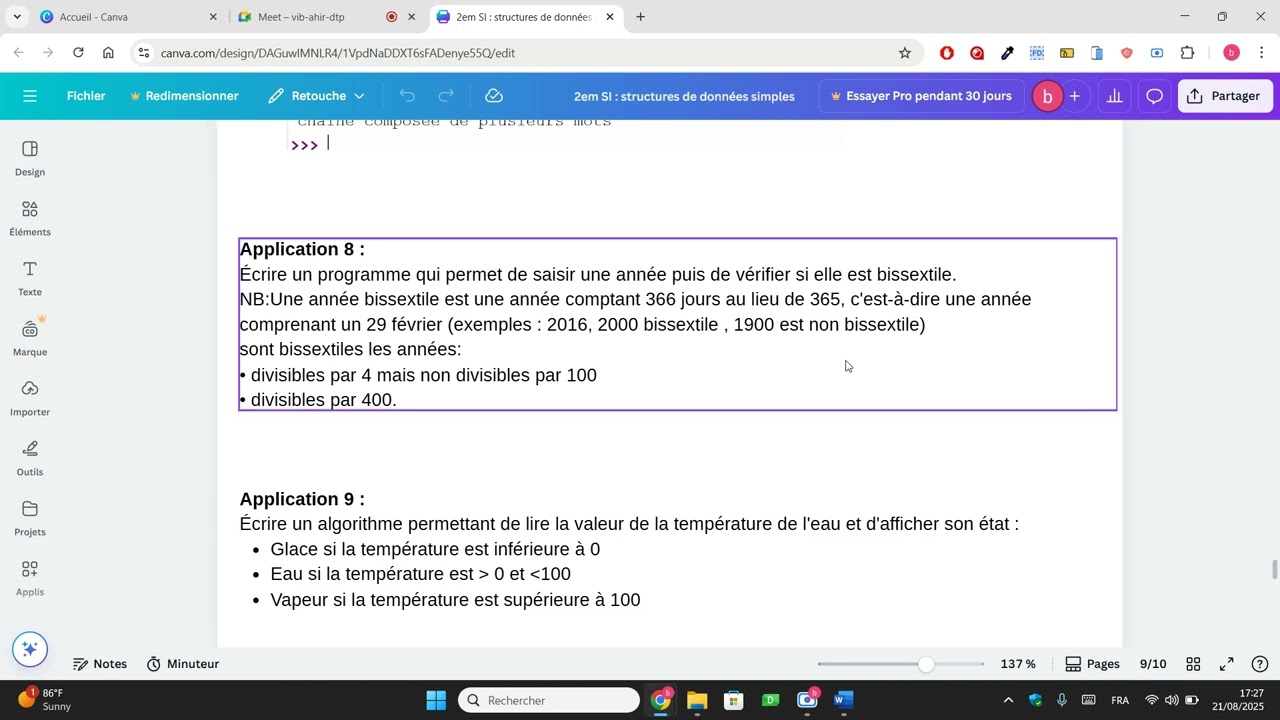The height and width of the screenshot is (720, 1280).
Task: Open the Applis panel
Action: tap(30, 578)
